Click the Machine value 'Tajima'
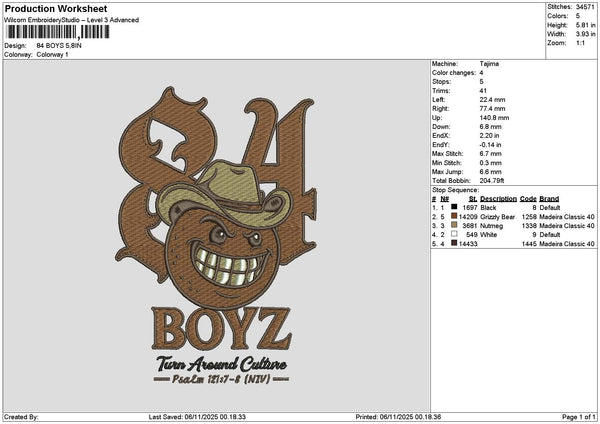The width and height of the screenshot is (600, 424). point(489,64)
